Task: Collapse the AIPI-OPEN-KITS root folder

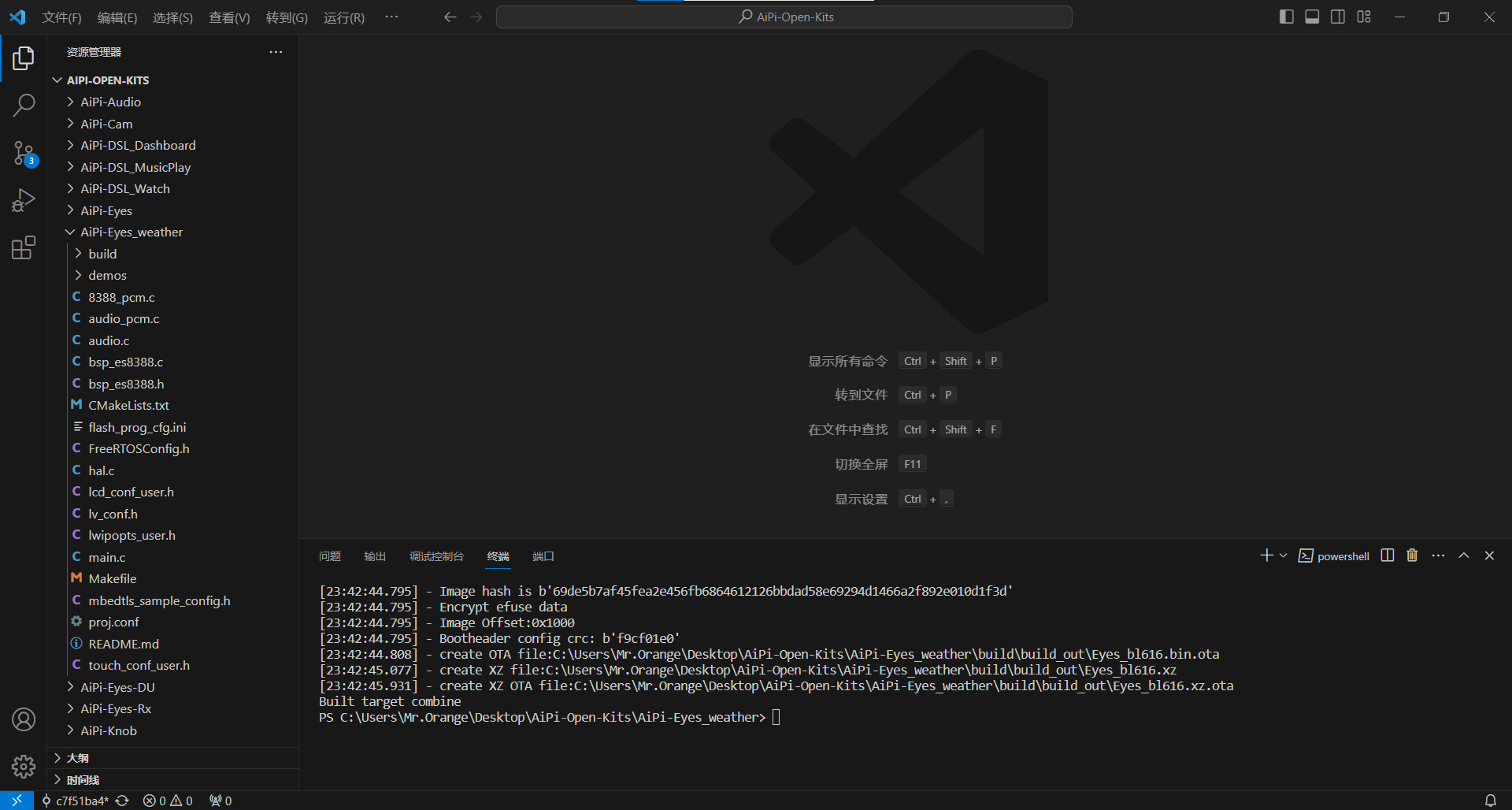Action: [x=173, y=80]
